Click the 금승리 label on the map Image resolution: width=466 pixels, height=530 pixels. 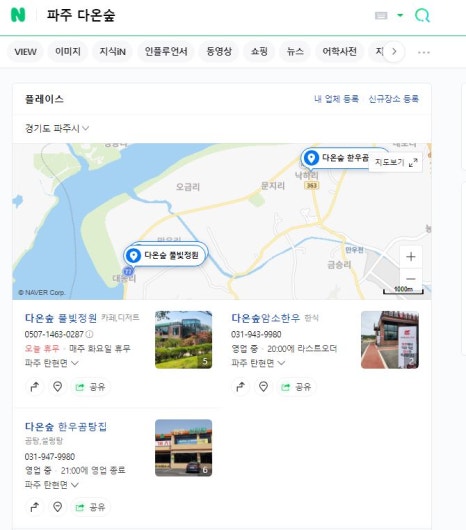click(x=339, y=264)
